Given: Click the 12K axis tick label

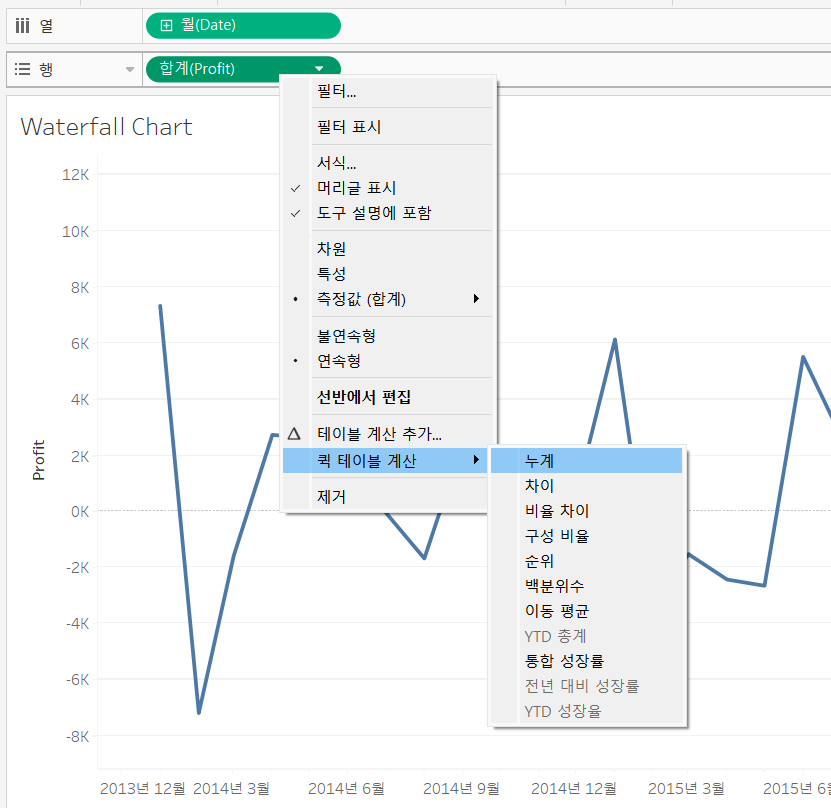Looking at the screenshot, I should pyautogui.click(x=76, y=174).
